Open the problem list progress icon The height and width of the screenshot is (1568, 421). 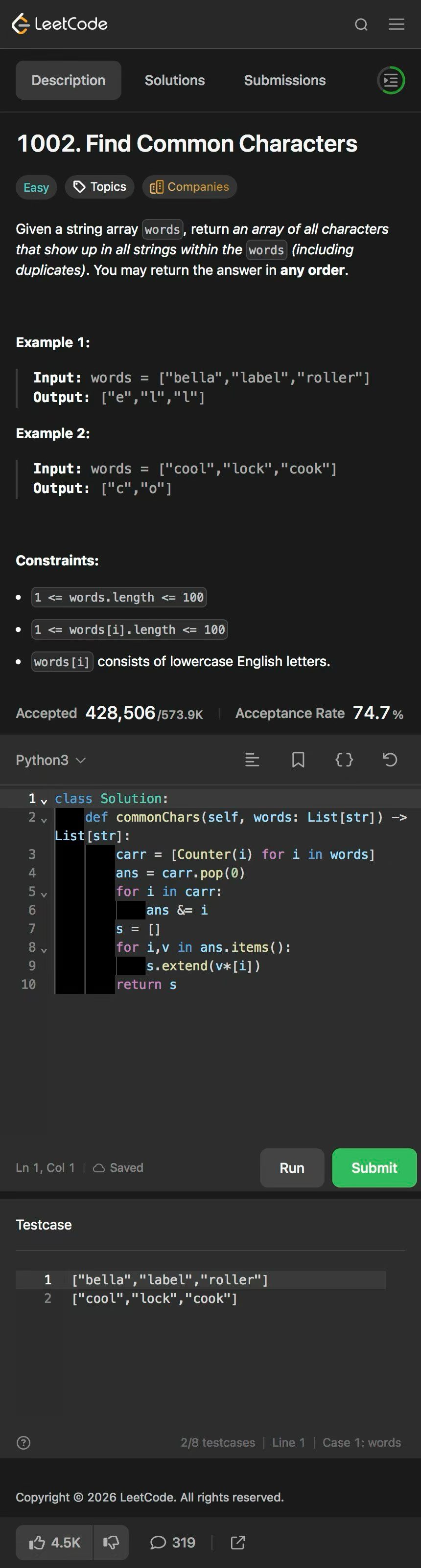tap(391, 80)
